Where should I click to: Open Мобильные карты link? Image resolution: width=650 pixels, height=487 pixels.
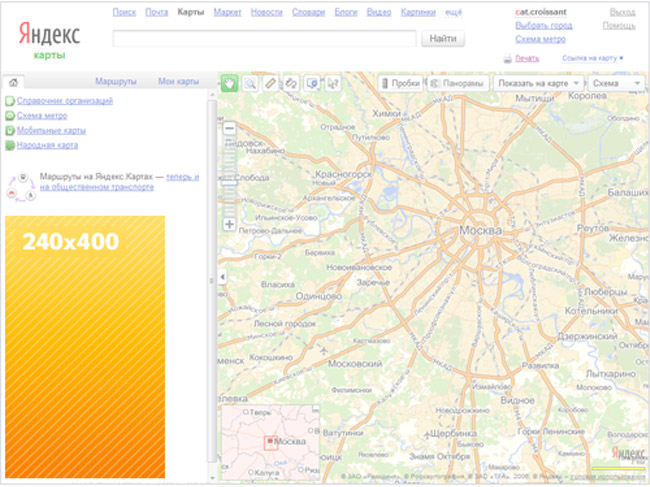pos(51,131)
